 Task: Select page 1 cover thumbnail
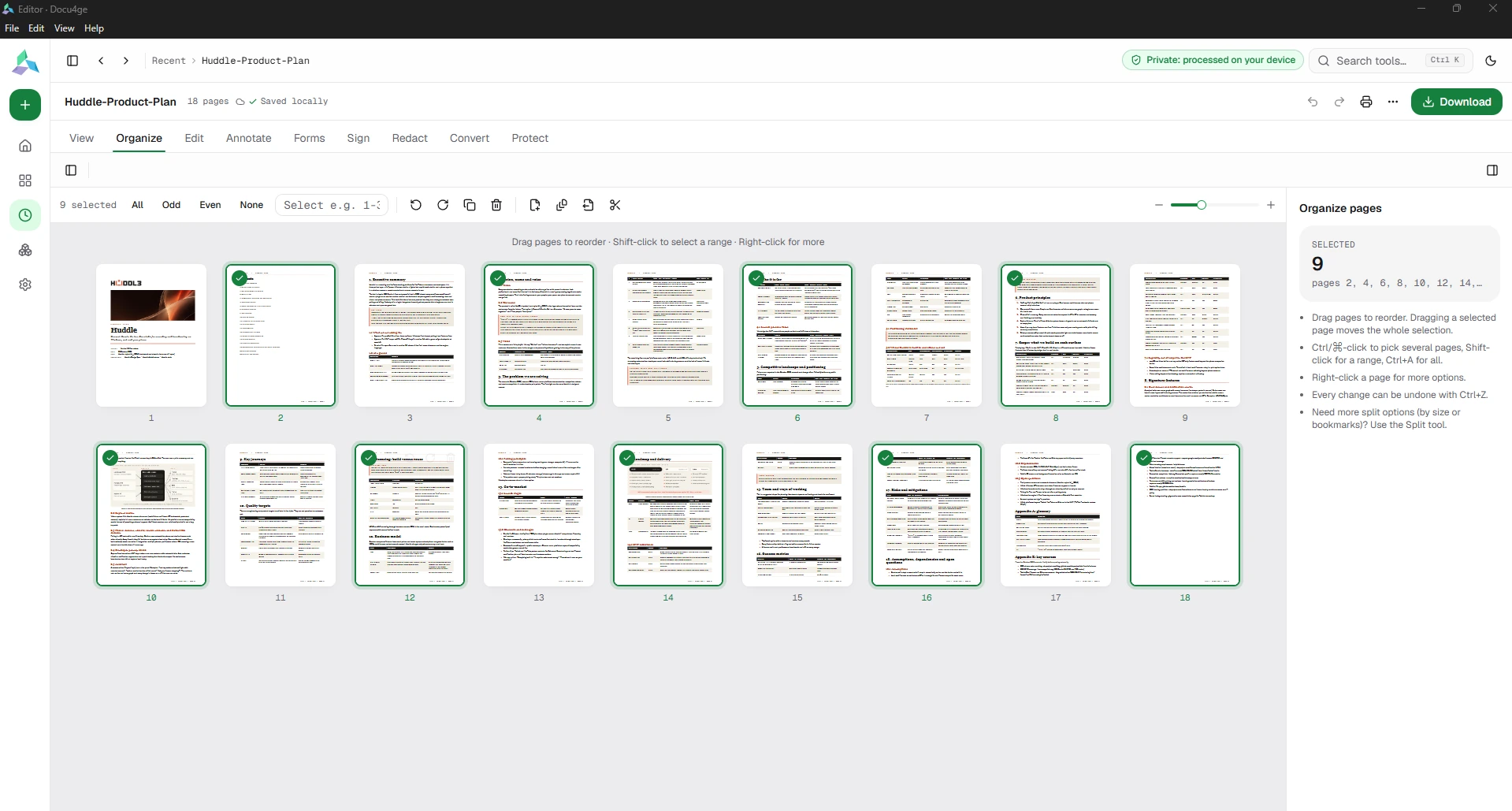click(x=151, y=335)
